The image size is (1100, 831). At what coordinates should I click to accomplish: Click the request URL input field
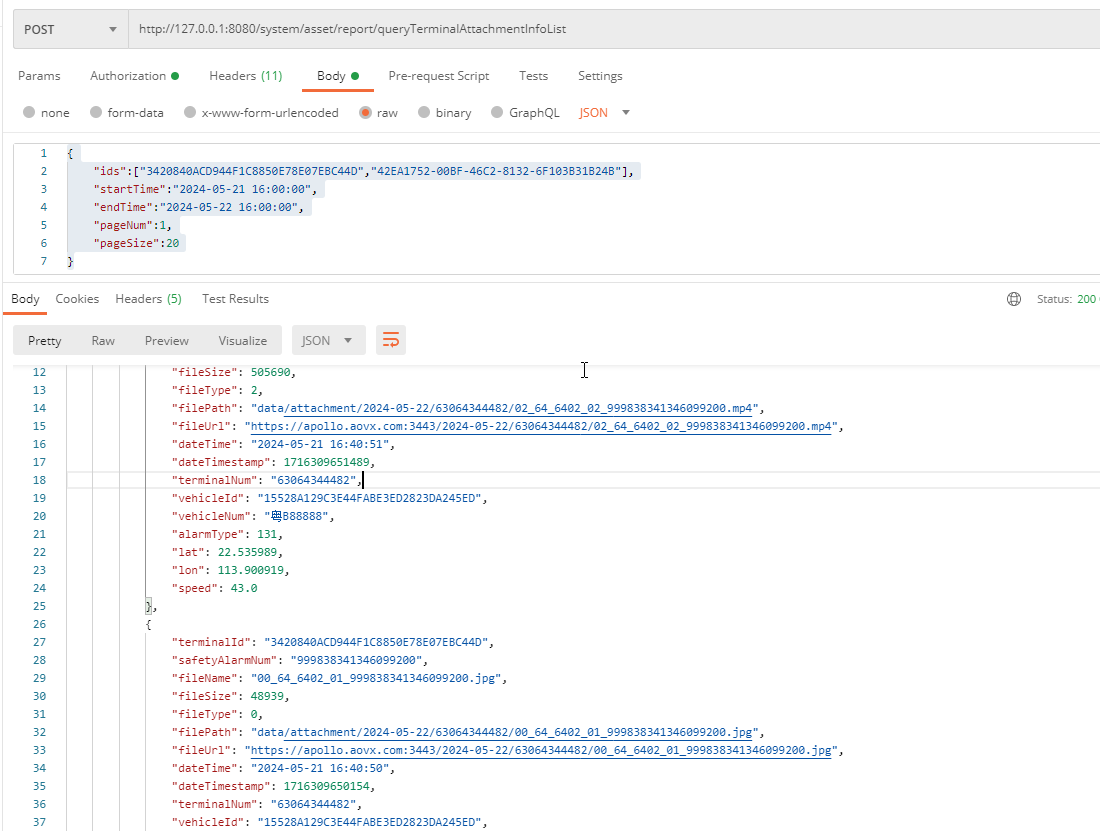[x=600, y=29]
